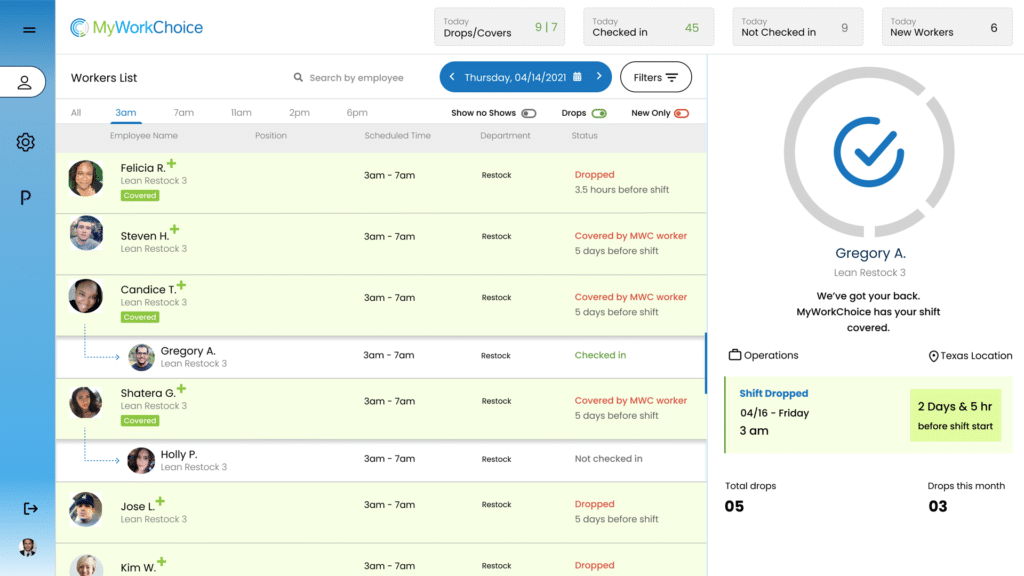The width and height of the screenshot is (1024, 576).
Task: Open the Settings gear icon in sidebar
Action: tap(25, 142)
